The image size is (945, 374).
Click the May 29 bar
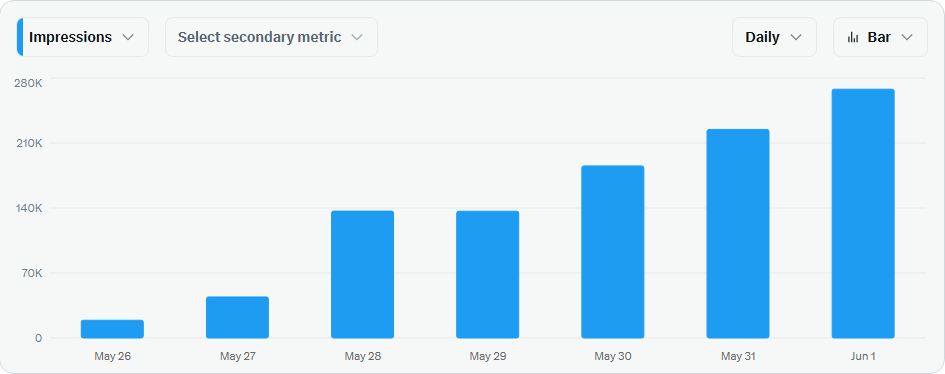pyautogui.click(x=488, y=275)
